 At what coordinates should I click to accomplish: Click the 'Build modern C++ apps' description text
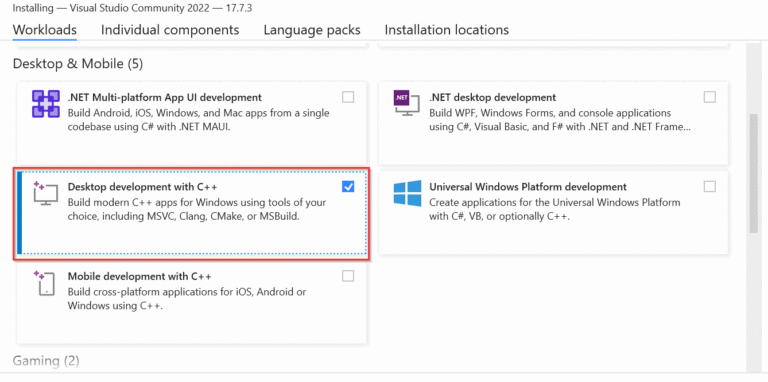click(197, 209)
